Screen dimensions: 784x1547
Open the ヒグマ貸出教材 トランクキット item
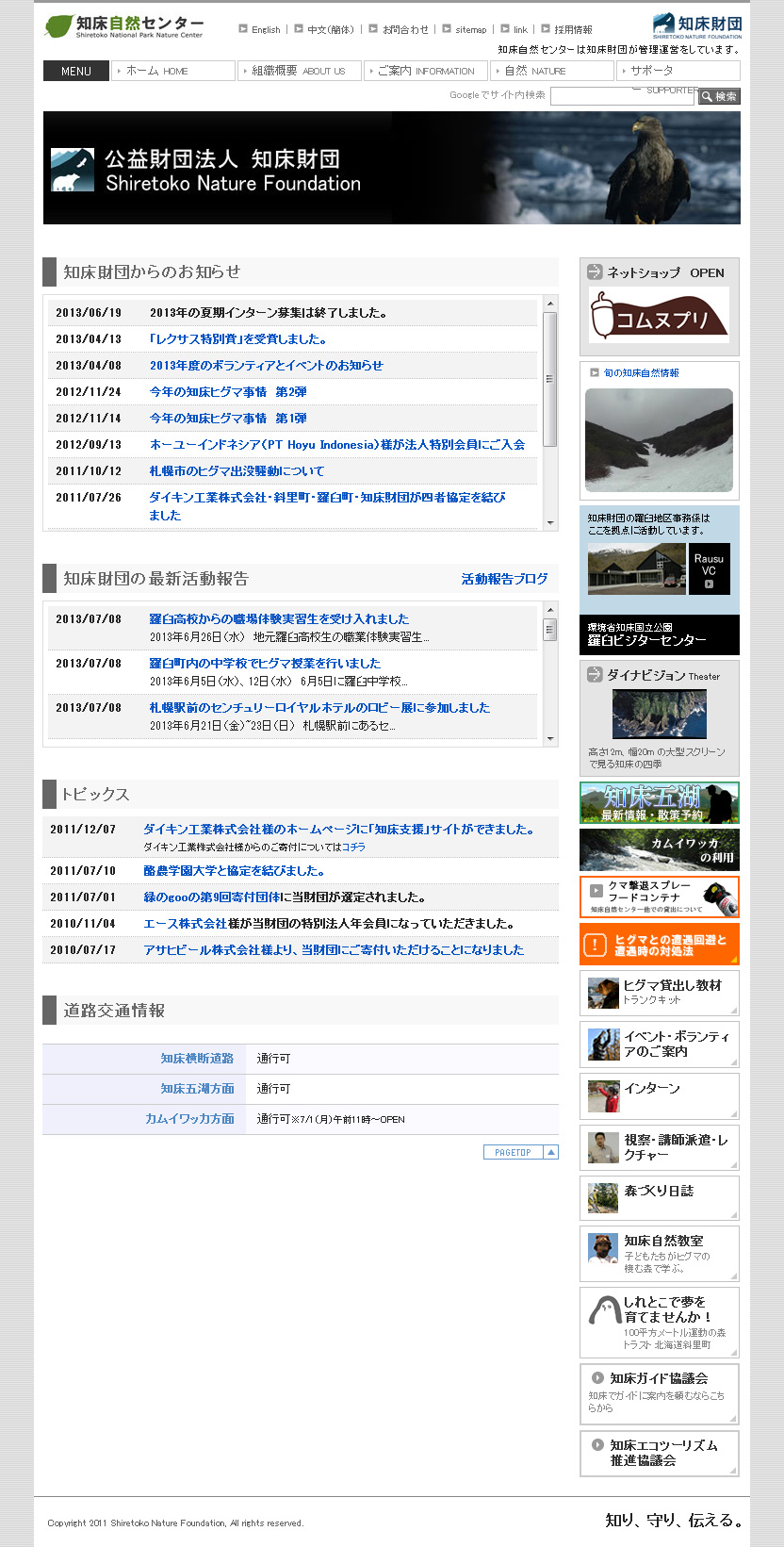click(660, 993)
